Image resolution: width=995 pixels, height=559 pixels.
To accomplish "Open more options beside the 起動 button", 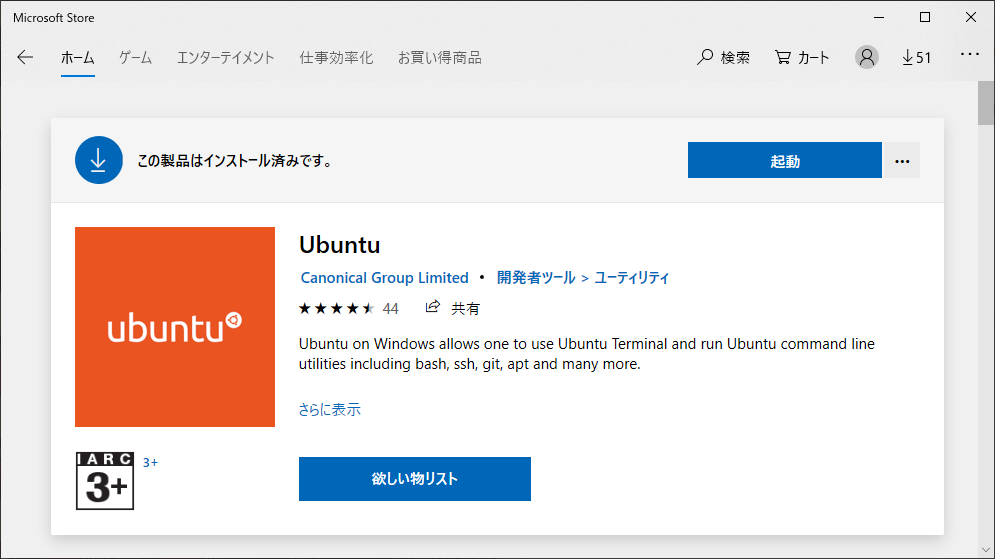I will [902, 161].
